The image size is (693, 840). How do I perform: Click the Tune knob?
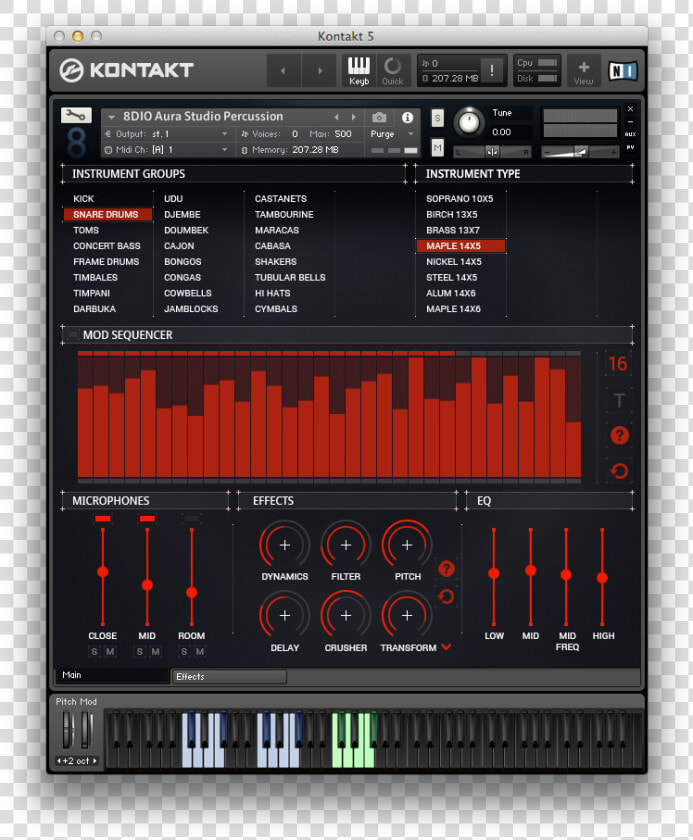[469, 122]
